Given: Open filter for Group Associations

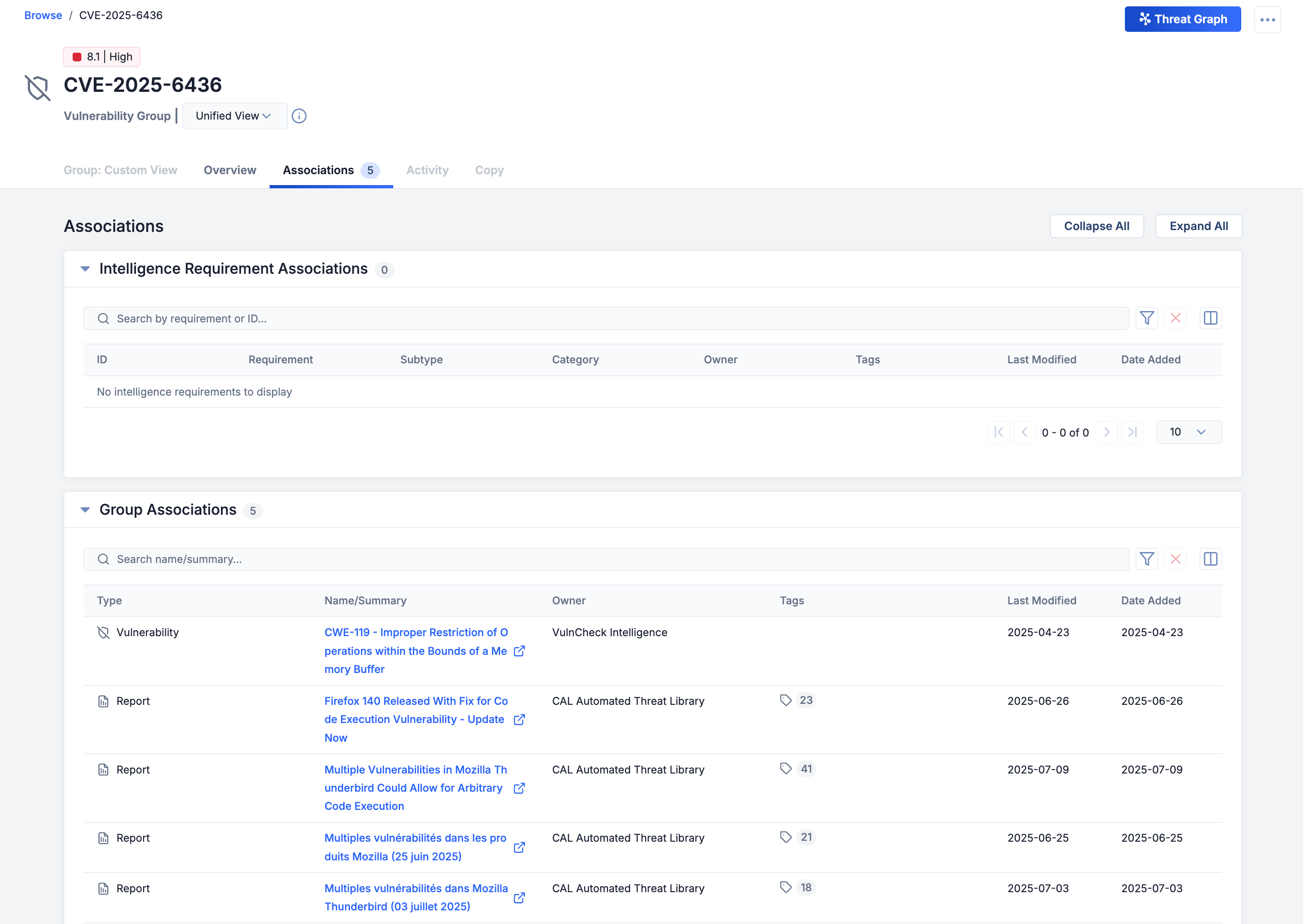Looking at the screenshot, I should pos(1147,559).
